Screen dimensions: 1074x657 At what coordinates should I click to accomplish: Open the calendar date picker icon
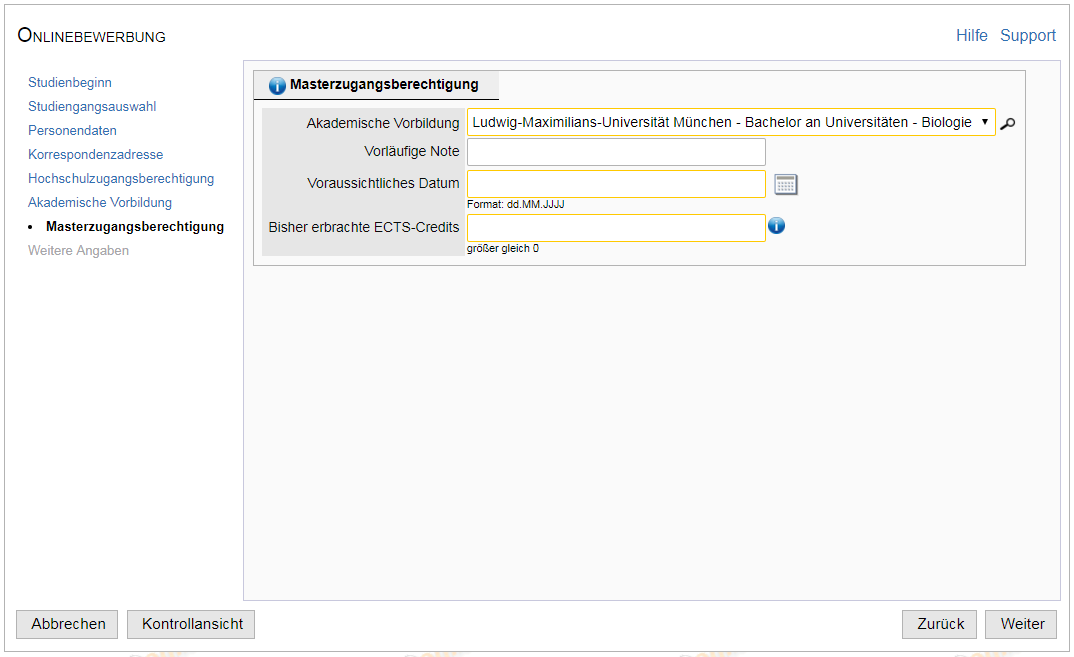[786, 184]
